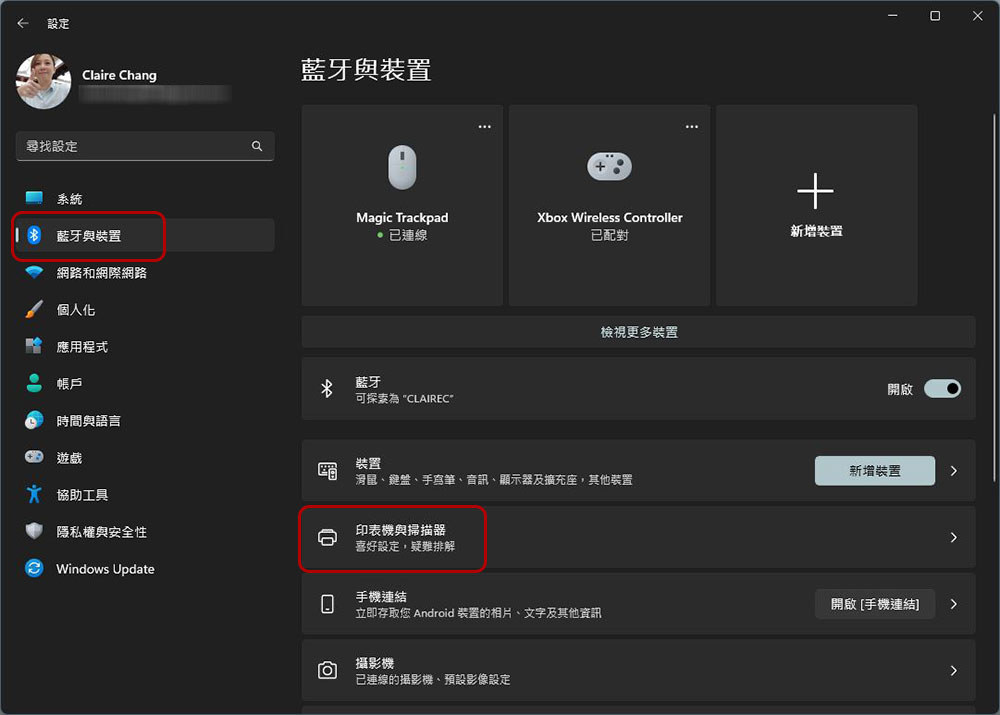1000x715 pixels.
Task: Click the Magic Trackpad mouse icon
Action: [402, 167]
